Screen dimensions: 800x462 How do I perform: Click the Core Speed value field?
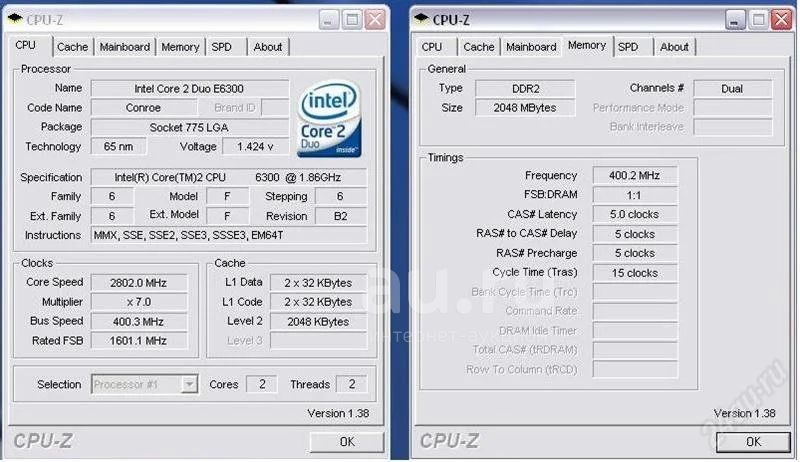click(x=139, y=283)
